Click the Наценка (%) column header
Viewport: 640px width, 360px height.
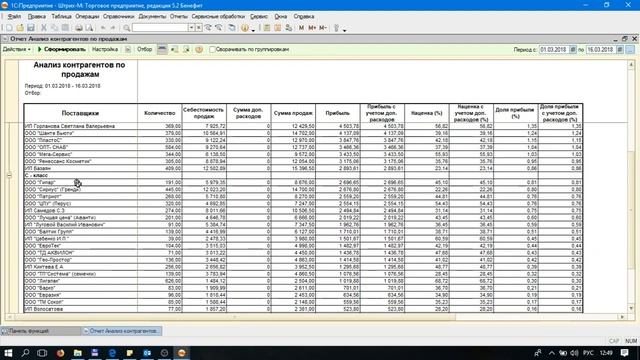coord(427,113)
